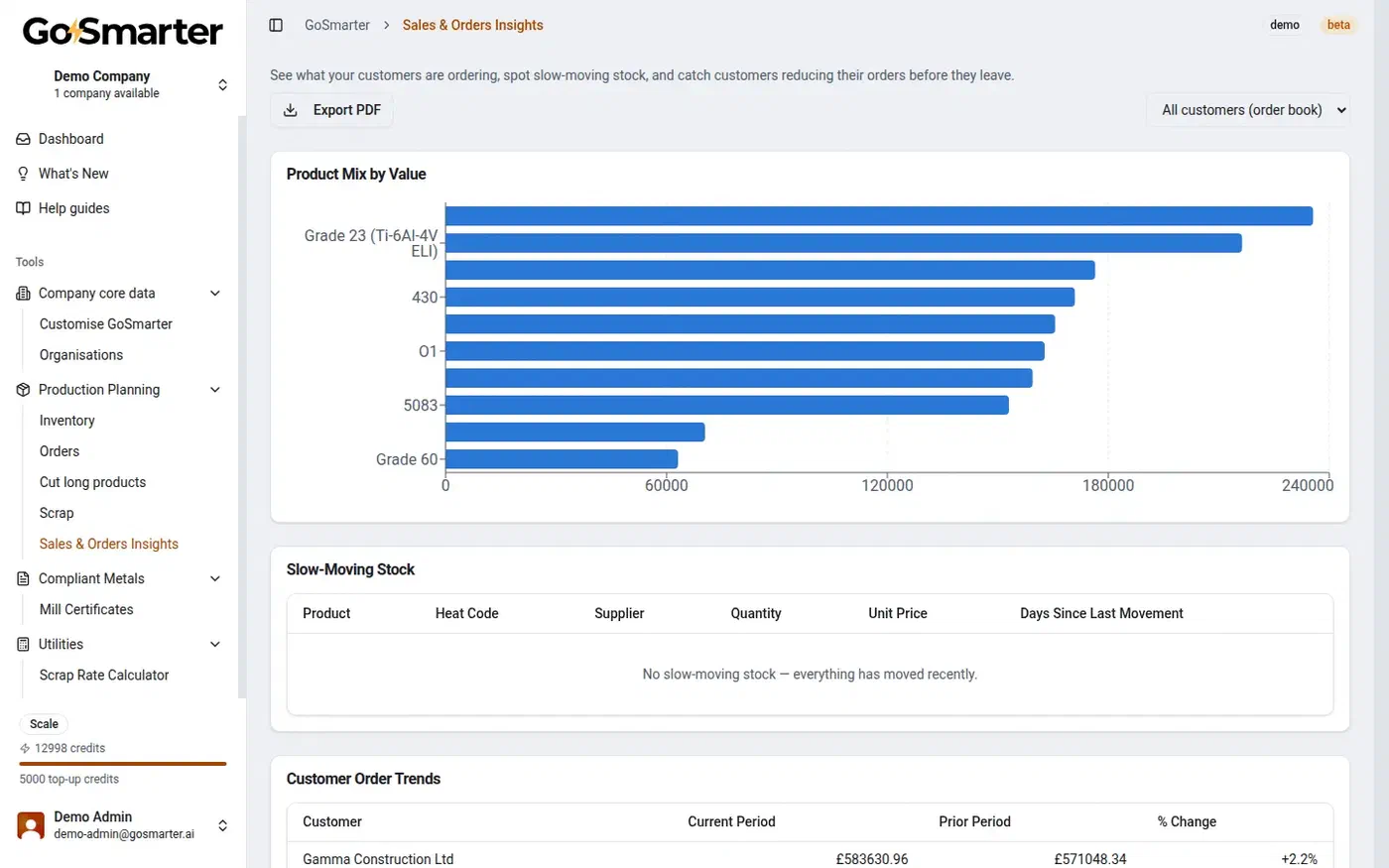Open Orders in Production Planning
Screen dimensions: 1389x868
60,451
